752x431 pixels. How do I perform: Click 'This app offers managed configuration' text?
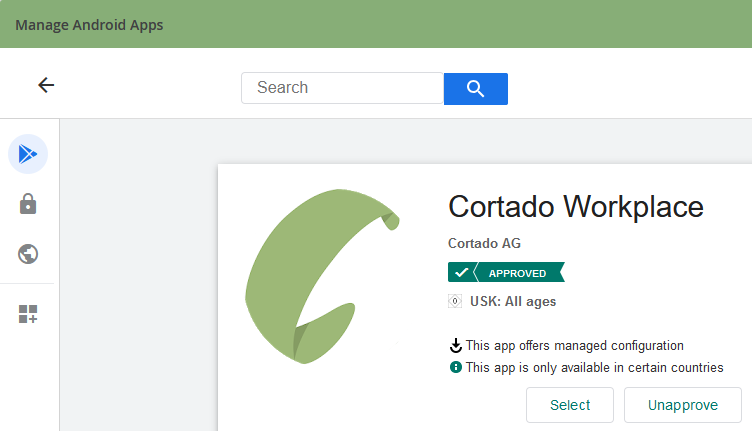[575, 346]
